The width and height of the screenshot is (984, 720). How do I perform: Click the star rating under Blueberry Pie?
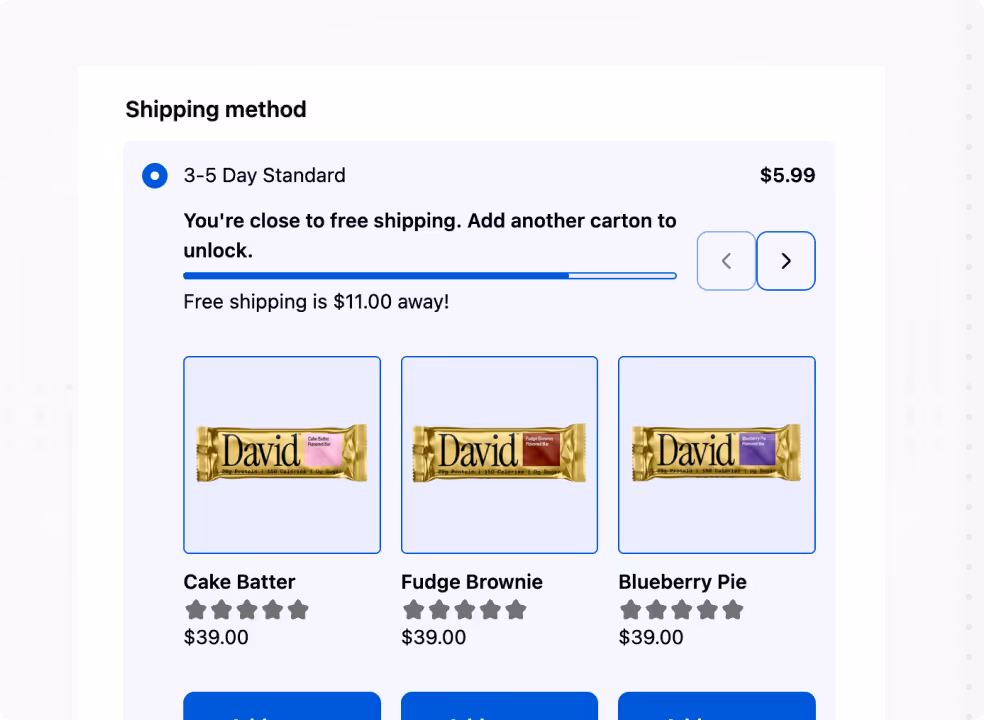pyautogui.click(x=682, y=609)
